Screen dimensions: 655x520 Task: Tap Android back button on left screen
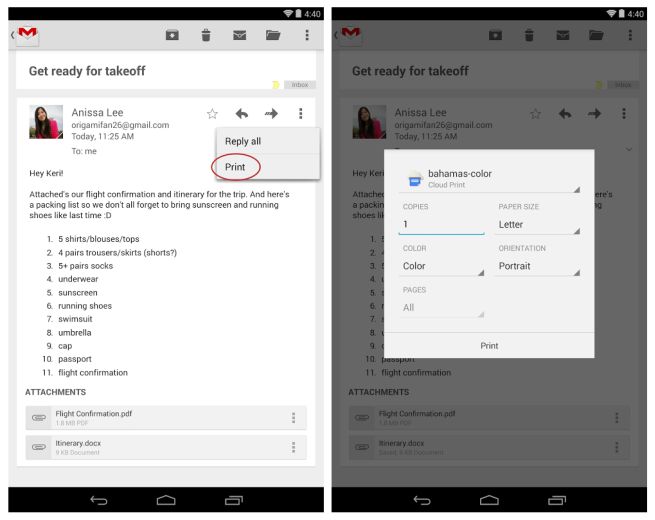point(99,500)
